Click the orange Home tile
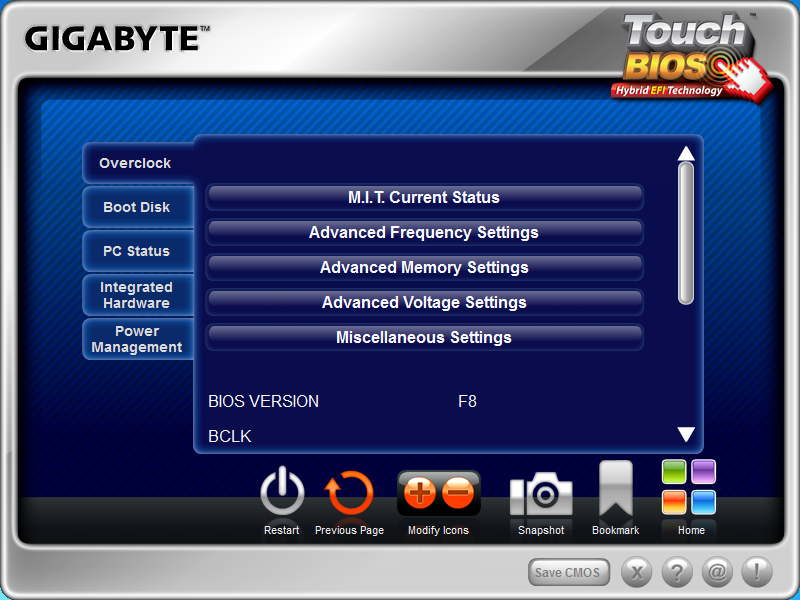Viewport: 800px width, 600px height. (674, 502)
